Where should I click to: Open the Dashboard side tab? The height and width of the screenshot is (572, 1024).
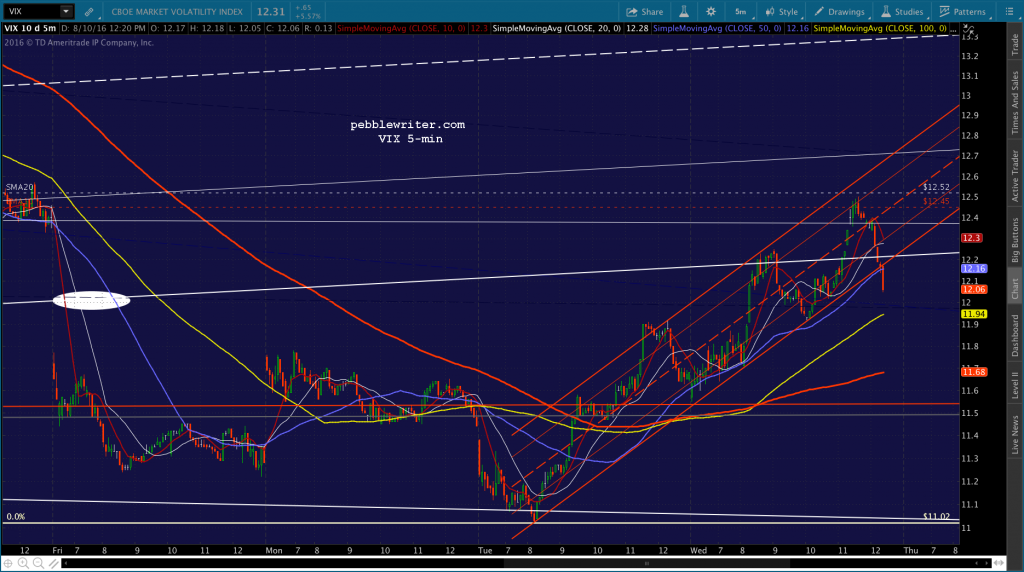[1015, 336]
